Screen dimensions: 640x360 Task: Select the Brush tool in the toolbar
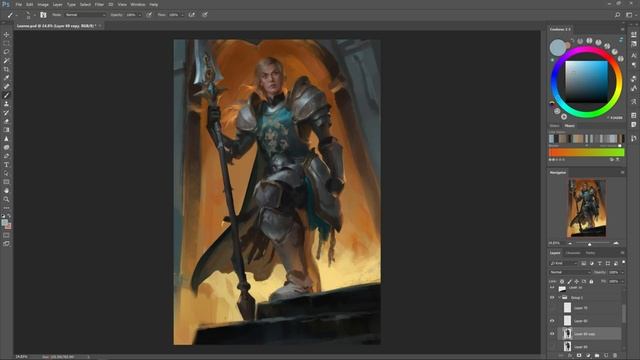pos(6,95)
